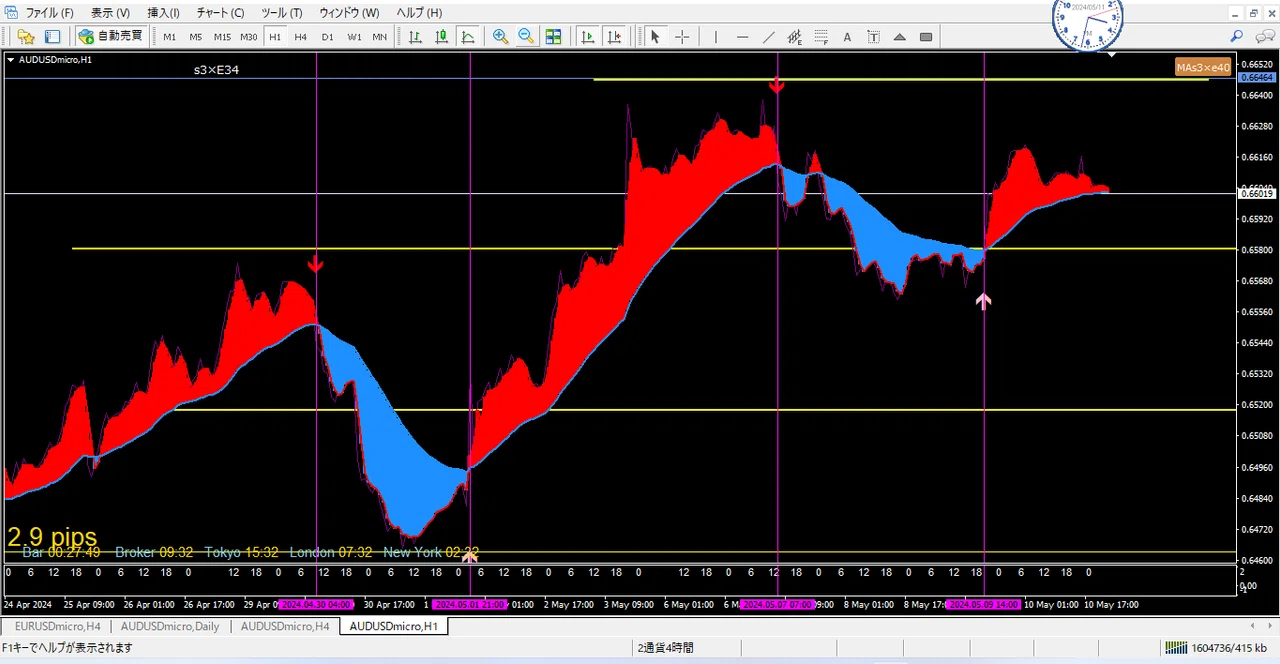Draw a vertical line tool
Viewport: 1280px width, 664px height.
point(715,36)
